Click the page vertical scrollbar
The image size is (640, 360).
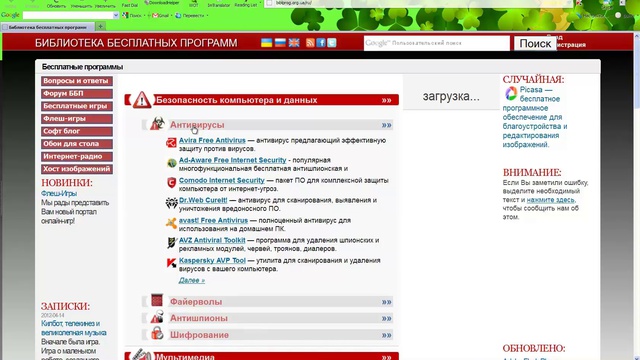(637, 196)
